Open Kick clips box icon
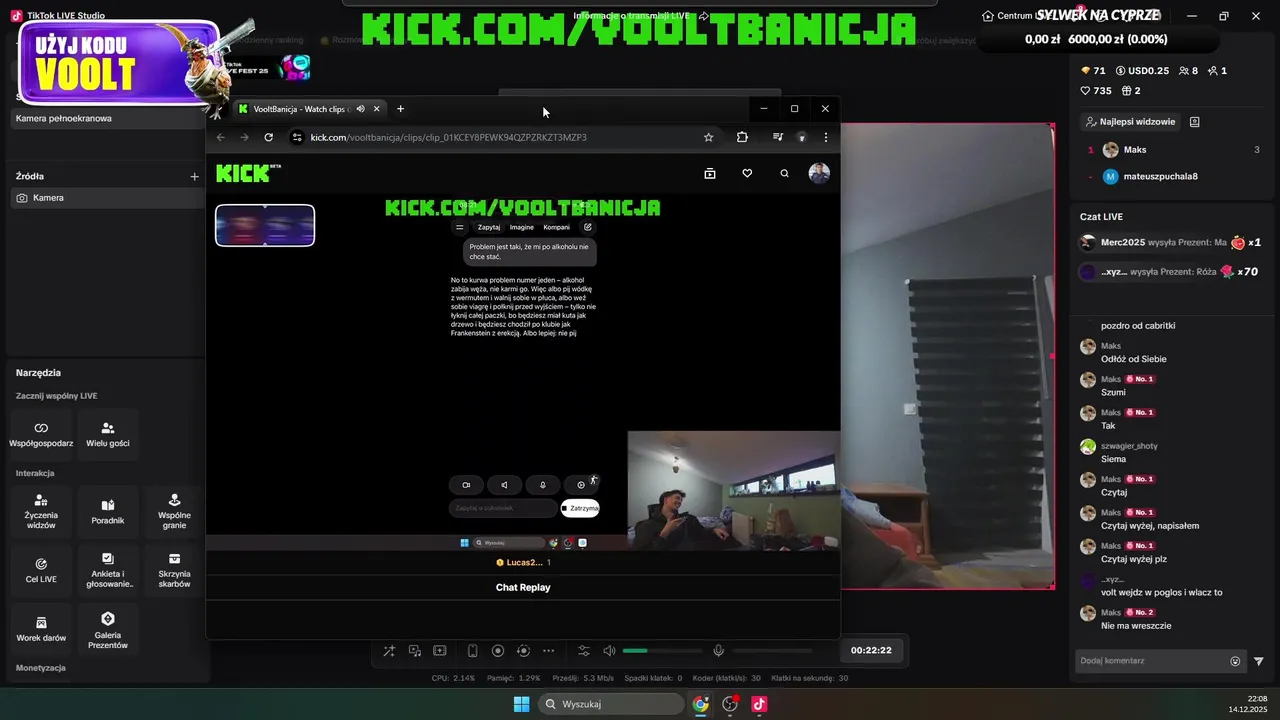Image resolution: width=1280 pixels, height=720 pixels. (710, 173)
